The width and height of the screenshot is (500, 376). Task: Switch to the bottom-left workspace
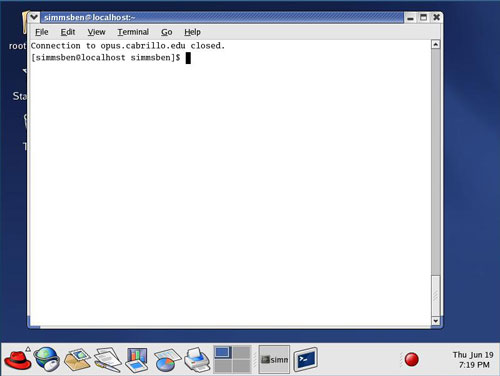[223, 366]
